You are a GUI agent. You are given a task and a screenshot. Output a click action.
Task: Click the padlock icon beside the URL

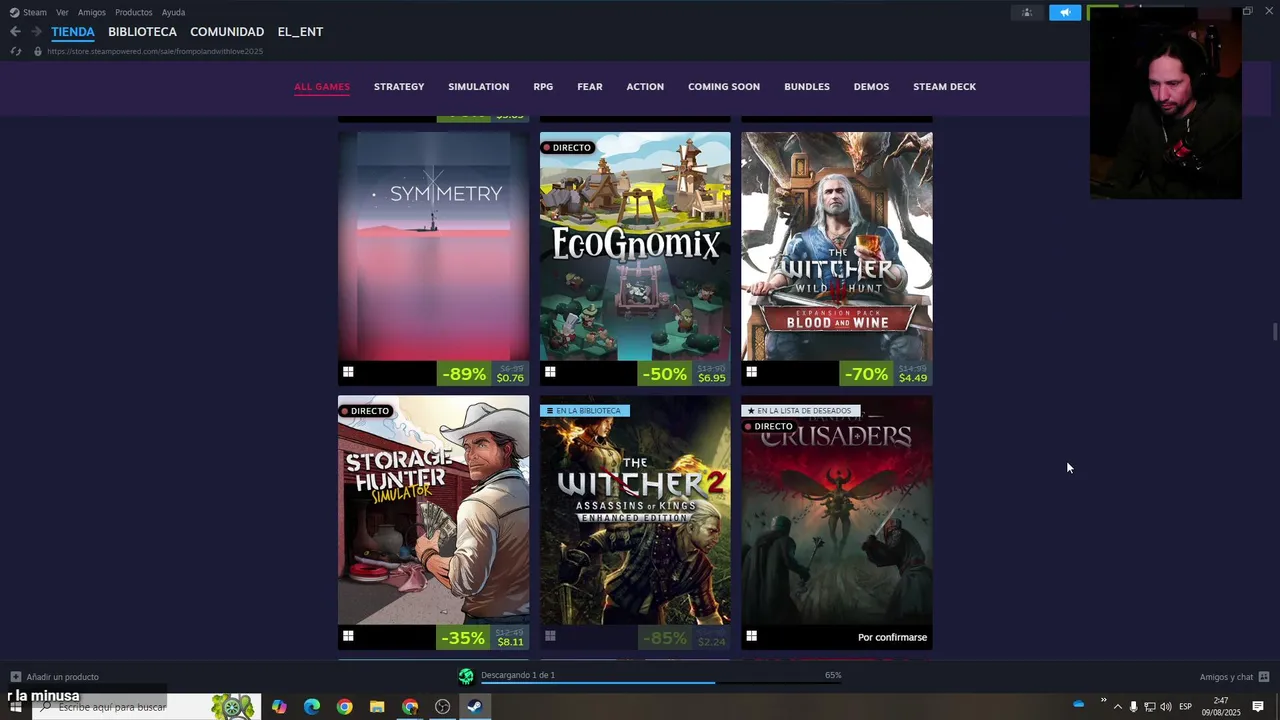38,51
